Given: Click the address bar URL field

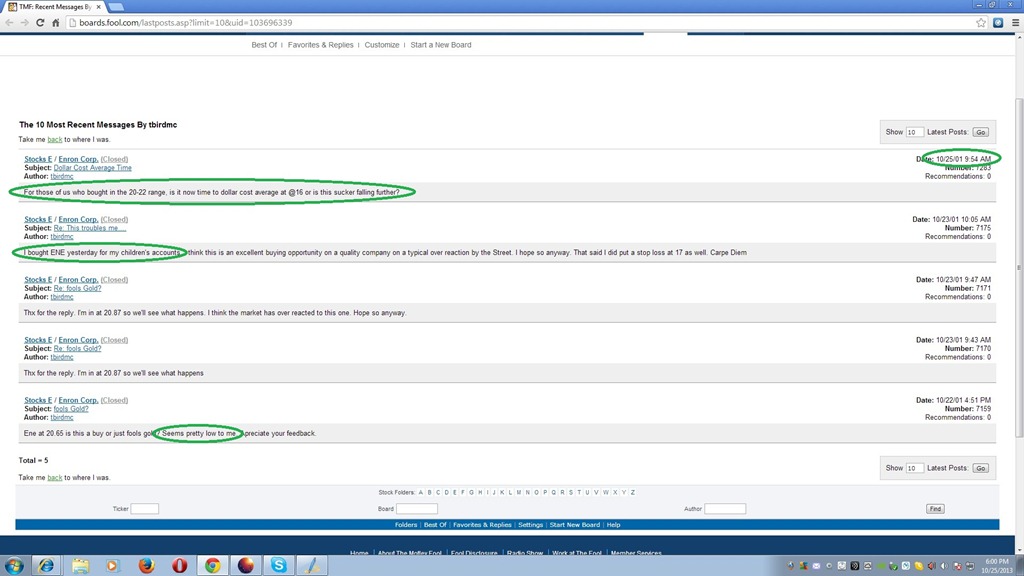Looking at the screenshot, I should tap(522, 22).
